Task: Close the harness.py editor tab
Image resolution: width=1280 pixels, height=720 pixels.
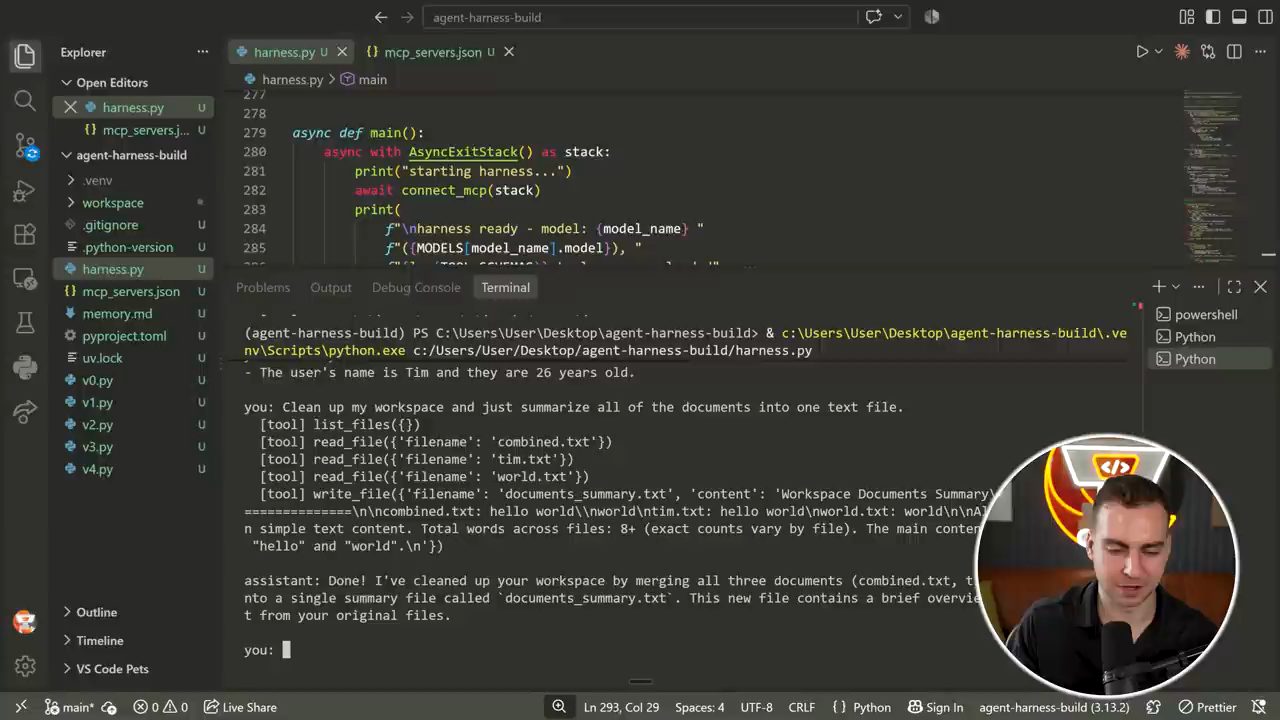Action: [342, 52]
